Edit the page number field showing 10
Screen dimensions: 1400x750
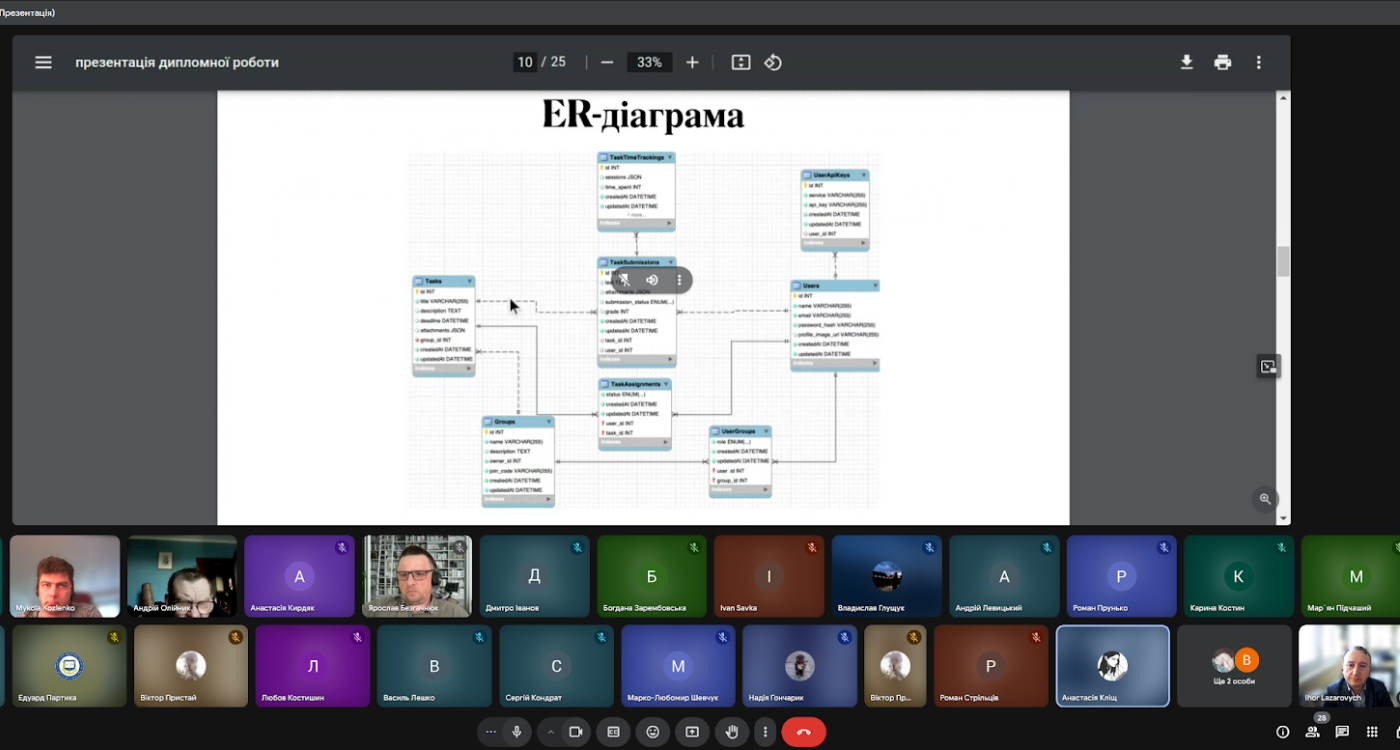[525, 62]
